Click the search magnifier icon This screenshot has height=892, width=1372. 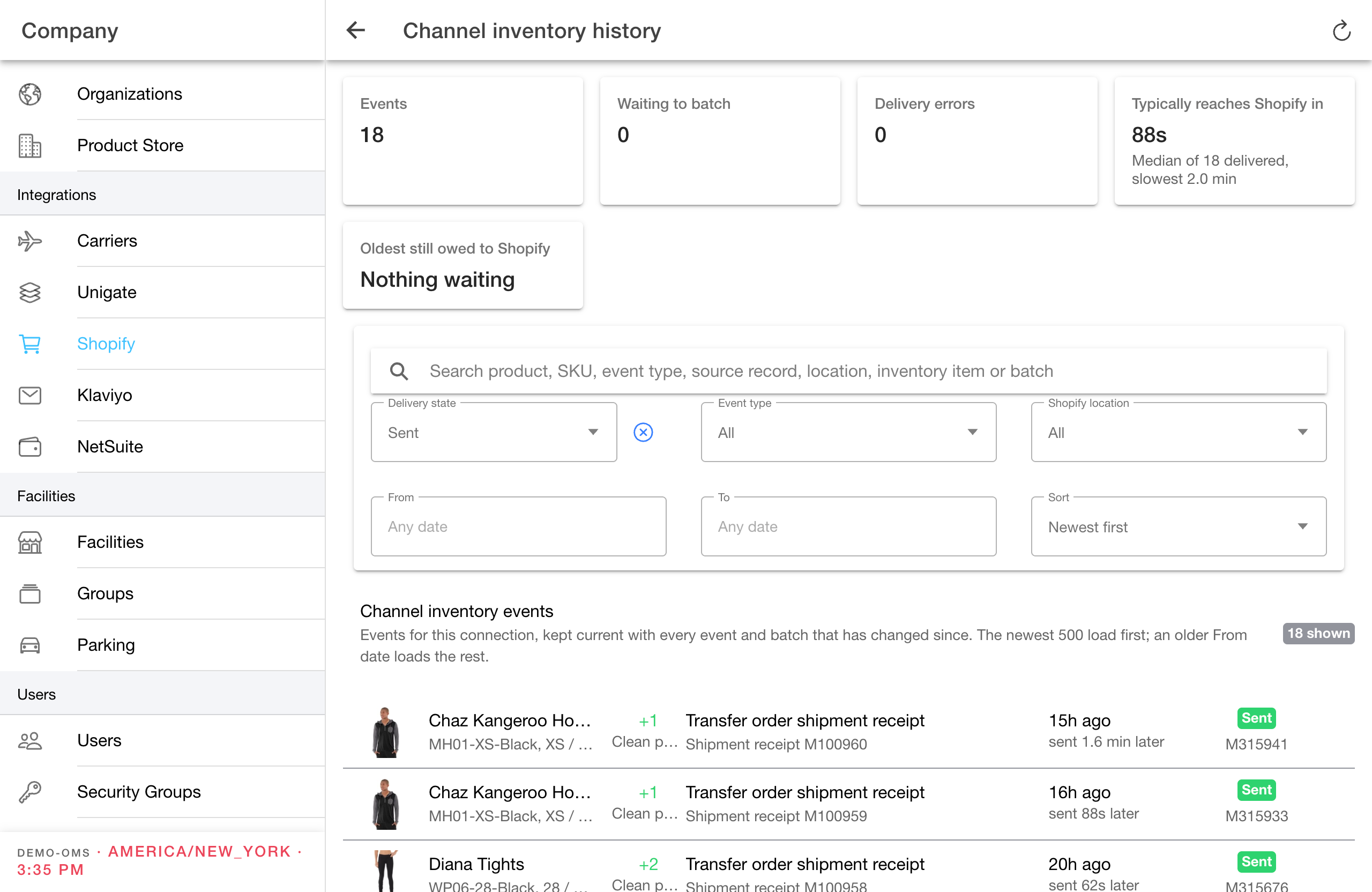click(398, 371)
